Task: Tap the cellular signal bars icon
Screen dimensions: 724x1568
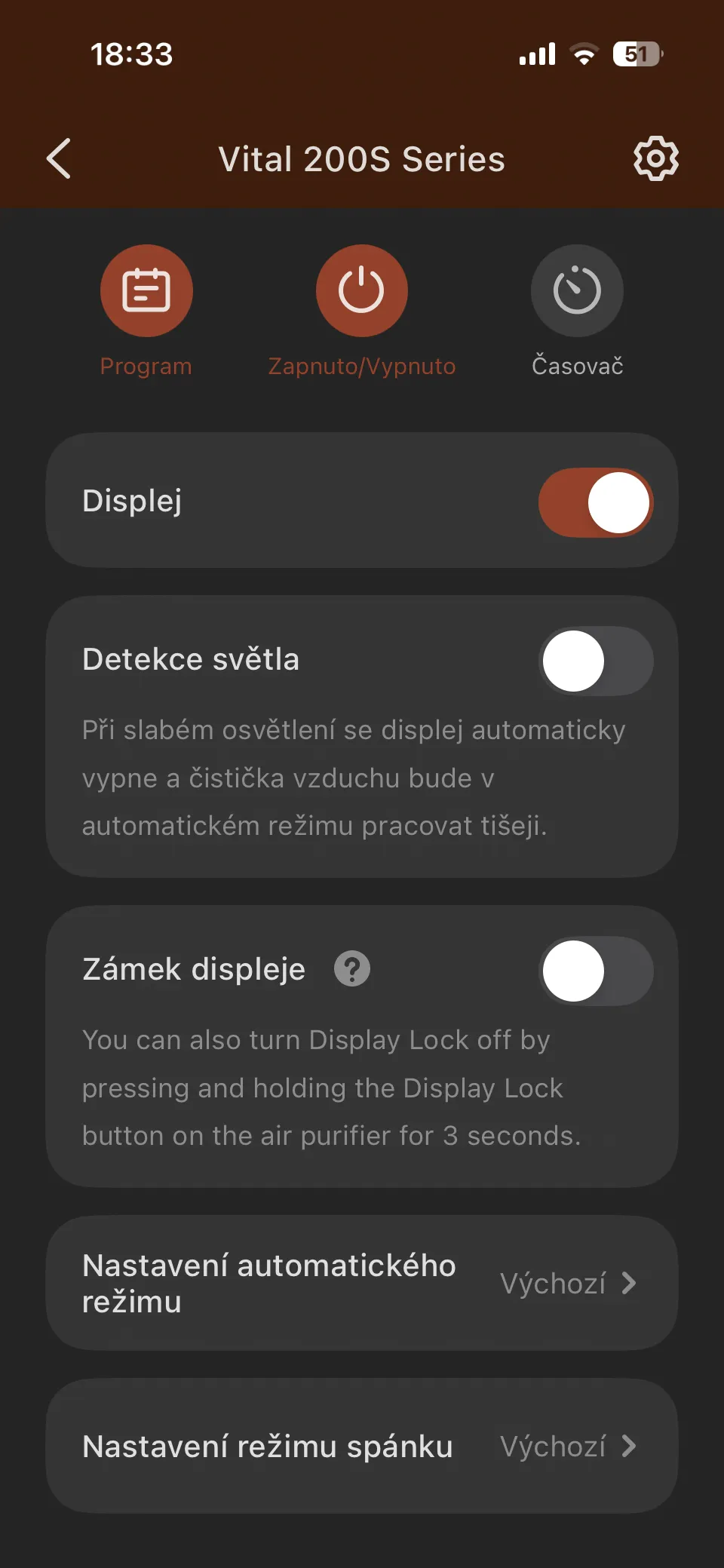Action: pyautogui.click(x=537, y=54)
